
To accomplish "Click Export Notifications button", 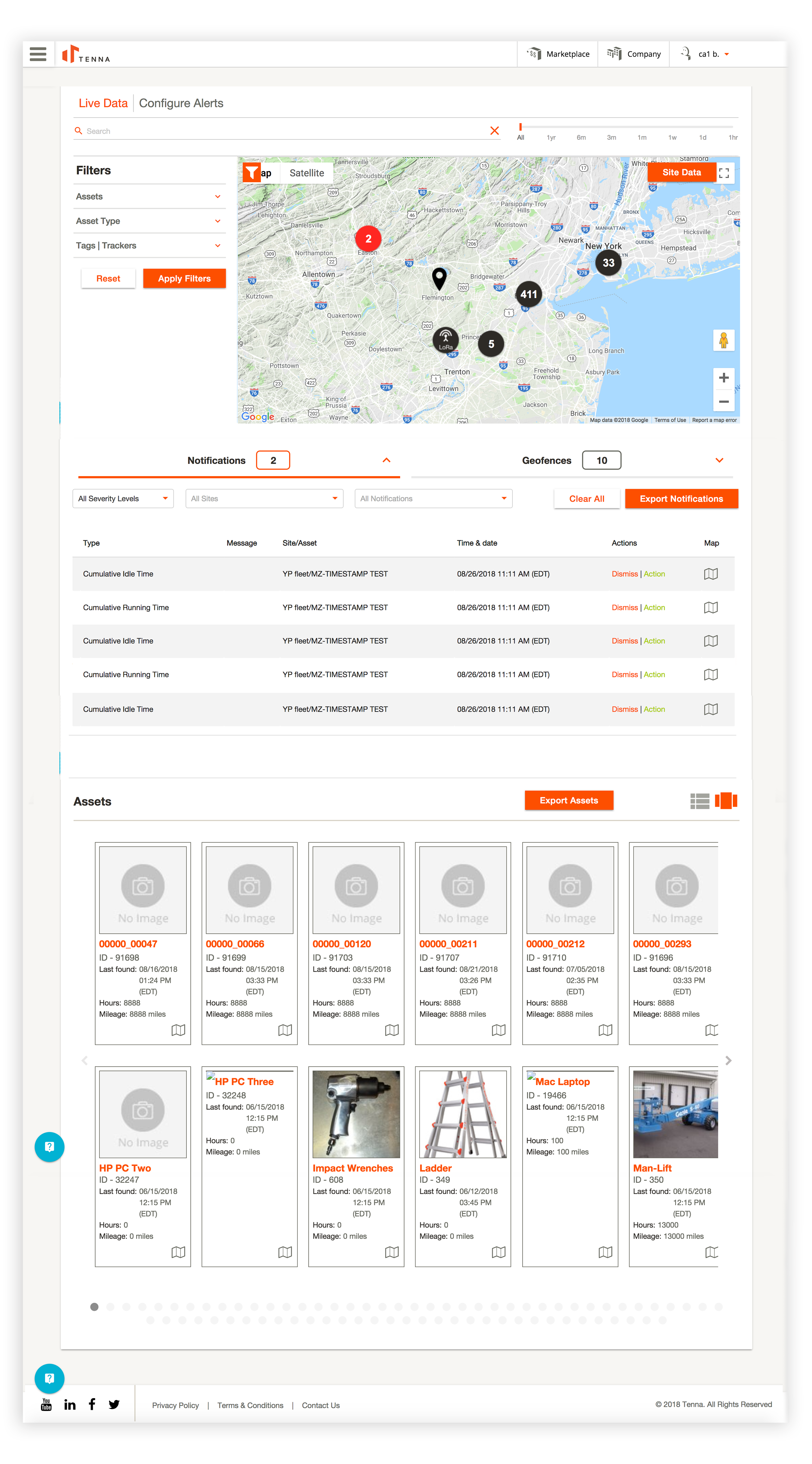I will 681,498.
